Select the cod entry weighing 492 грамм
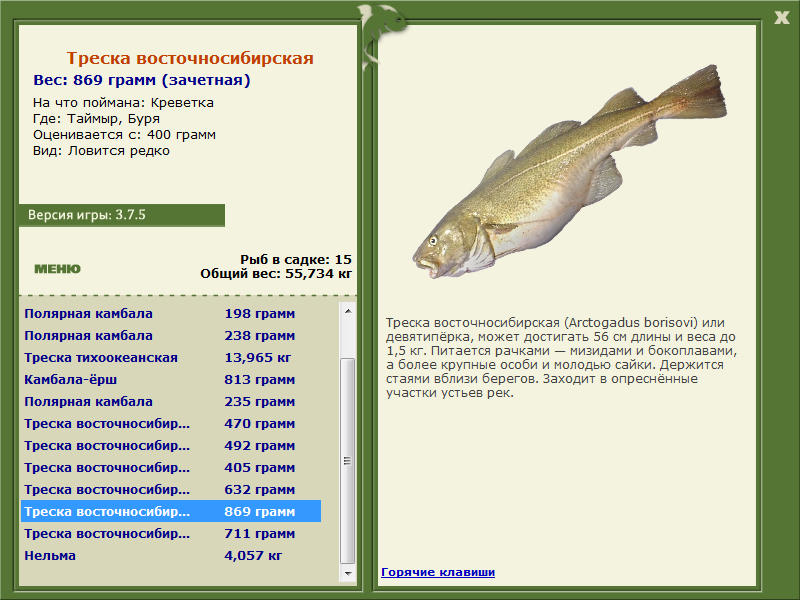The width and height of the screenshot is (800, 600). coord(170,446)
